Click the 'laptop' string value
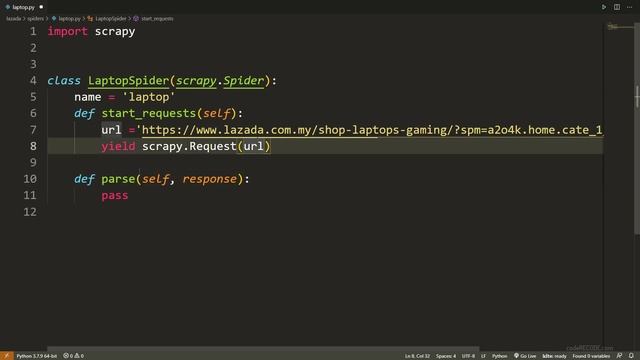 (x=149, y=97)
